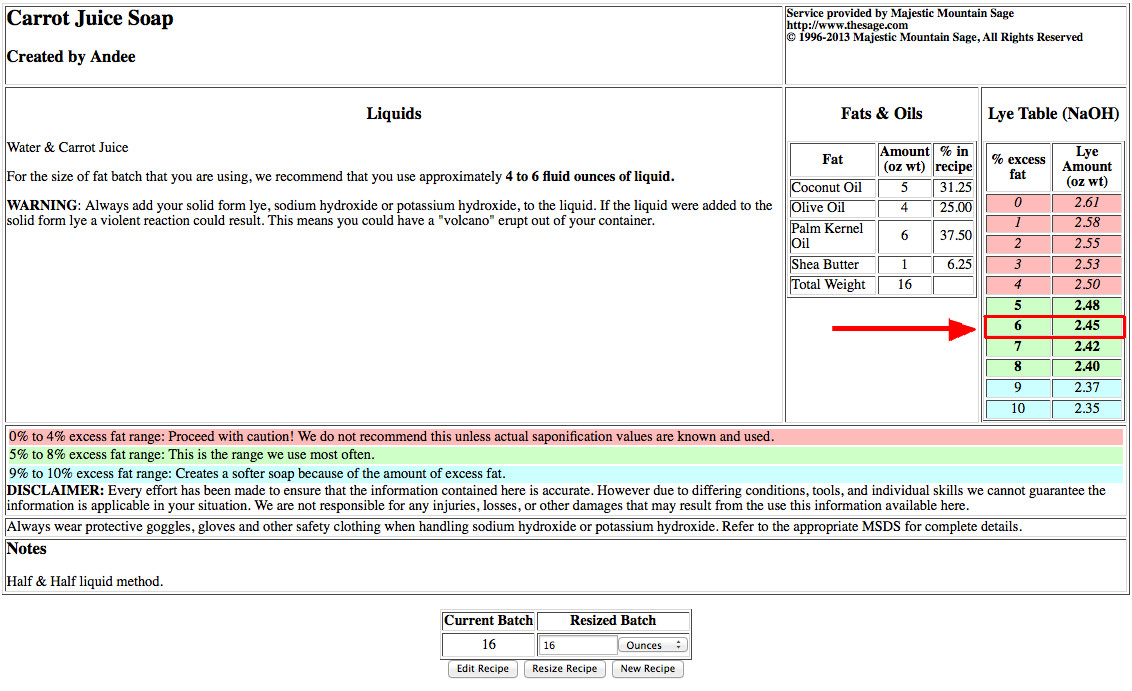Click the Water & Carrot Juice text

point(67,148)
